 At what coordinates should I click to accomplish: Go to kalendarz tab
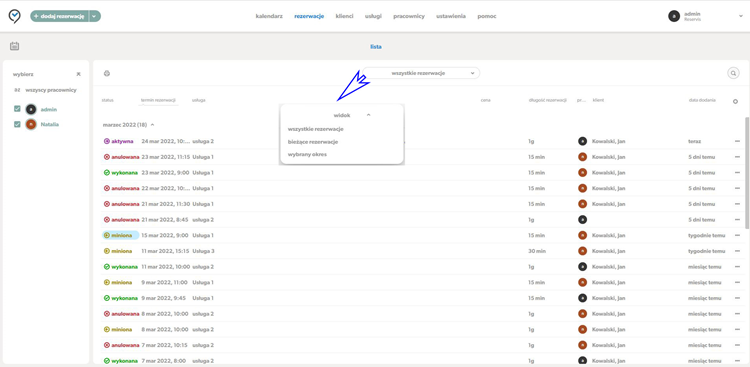tap(269, 16)
